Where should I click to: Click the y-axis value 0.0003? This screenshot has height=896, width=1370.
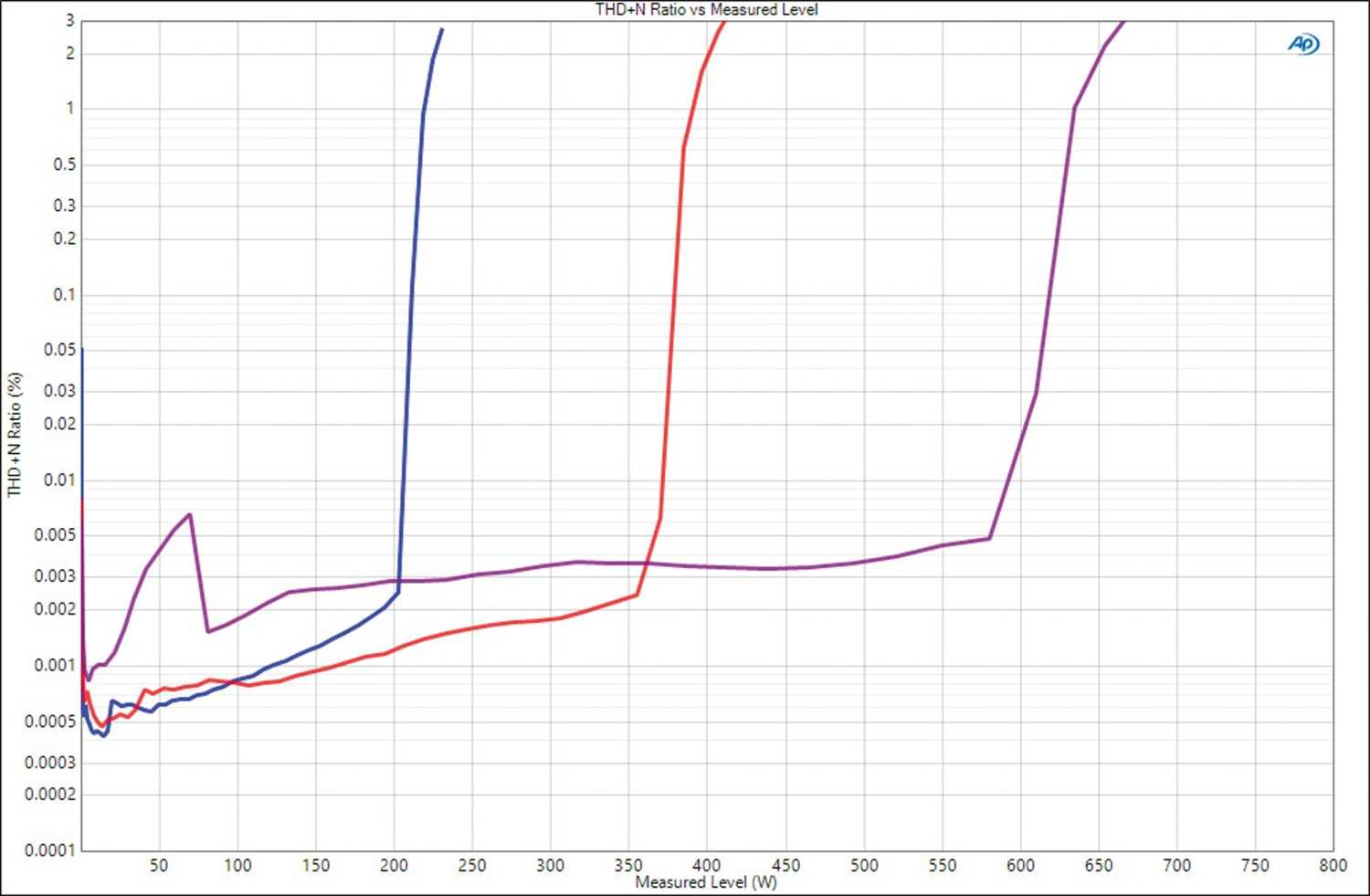[51, 763]
